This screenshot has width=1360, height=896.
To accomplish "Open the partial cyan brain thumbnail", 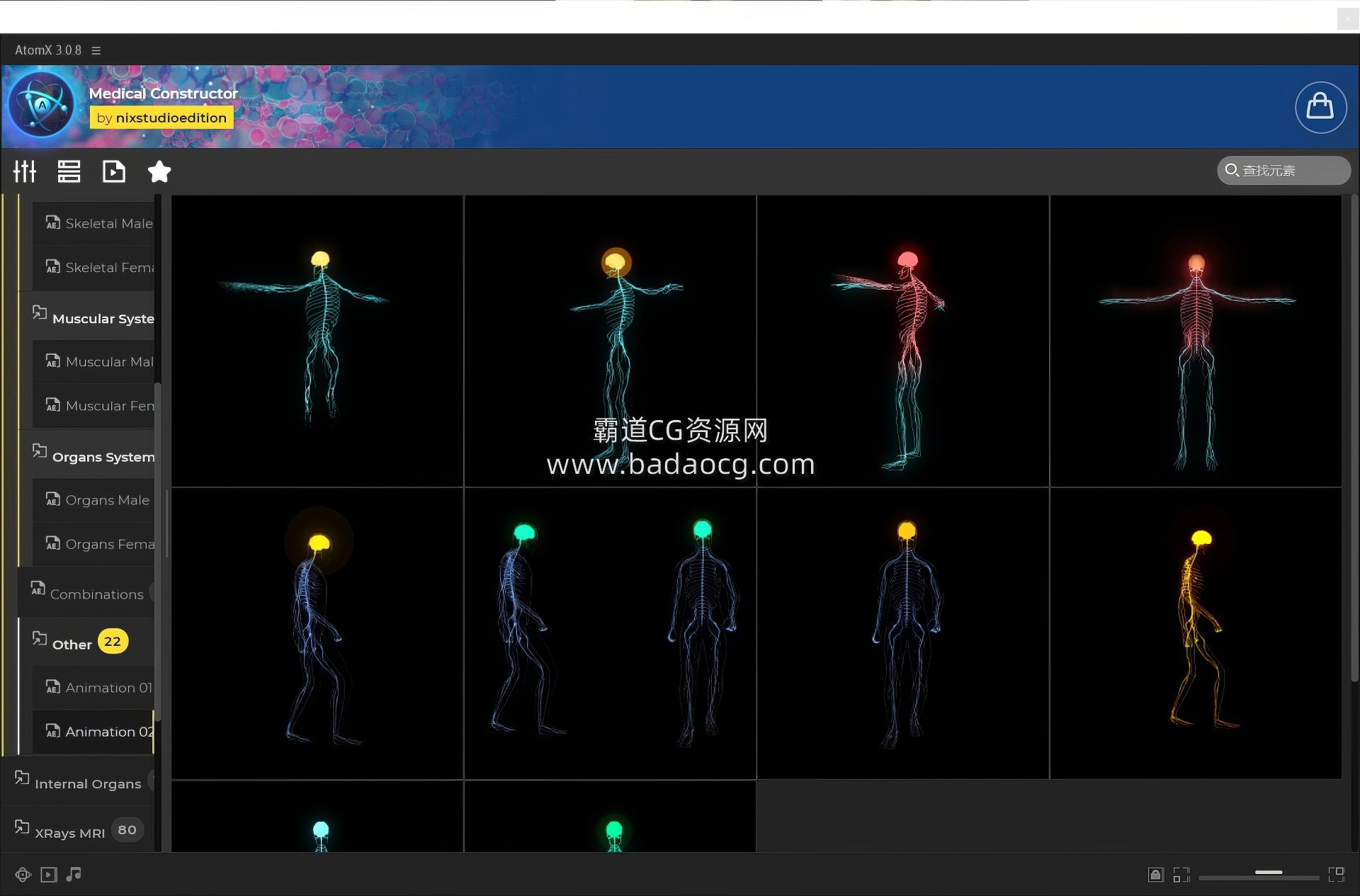I will [317, 817].
